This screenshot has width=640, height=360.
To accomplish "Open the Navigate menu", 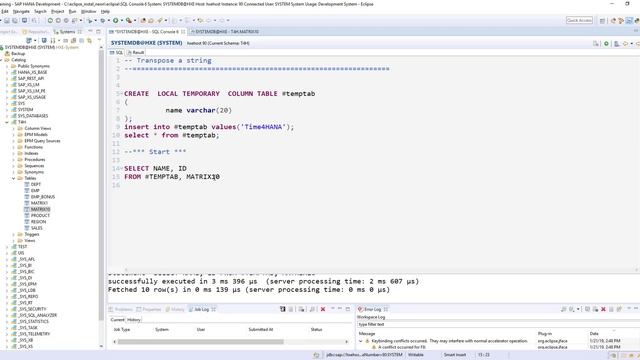I will (x=21, y=11).
